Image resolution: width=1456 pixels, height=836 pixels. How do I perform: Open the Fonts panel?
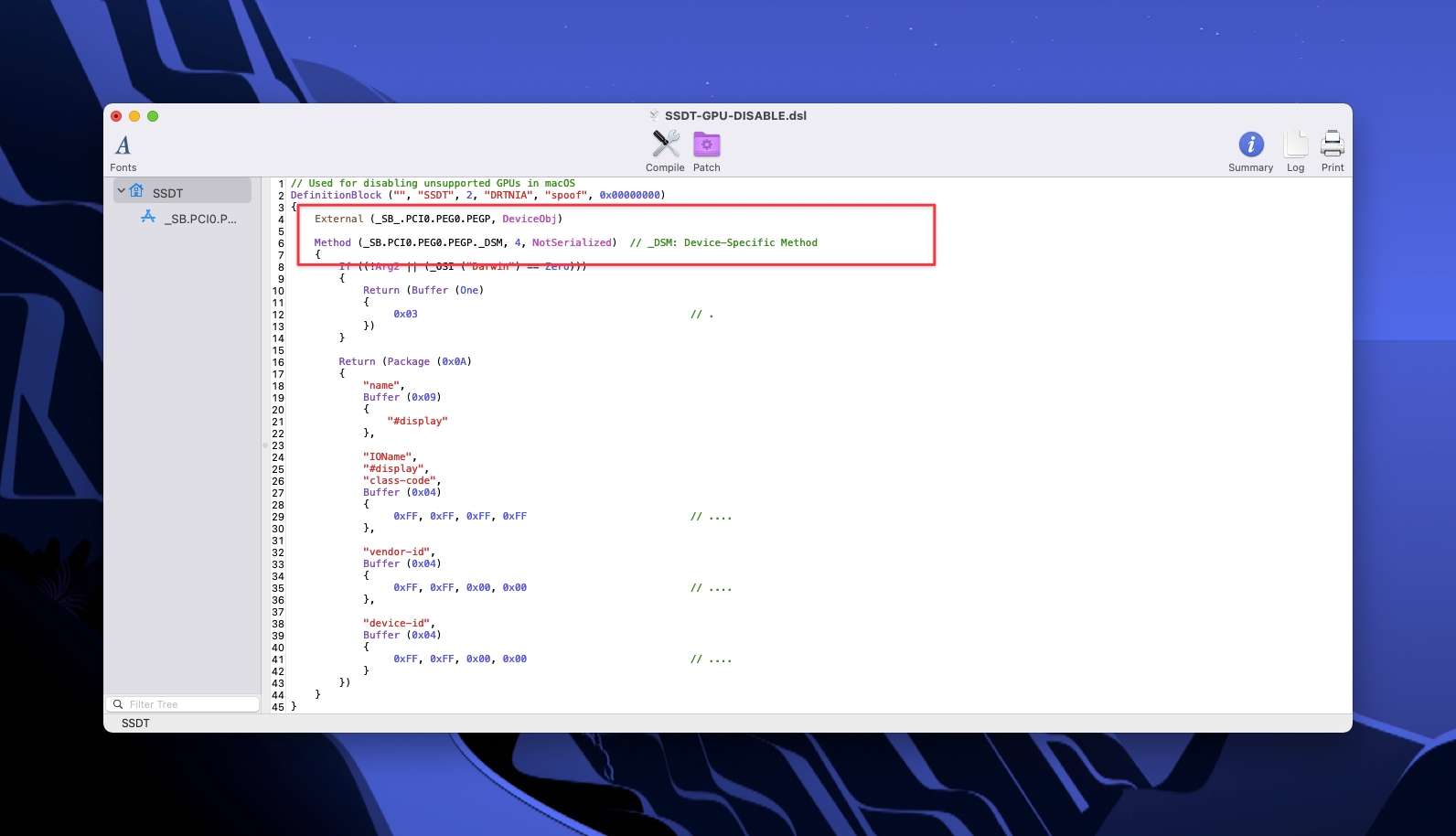click(123, 152)
